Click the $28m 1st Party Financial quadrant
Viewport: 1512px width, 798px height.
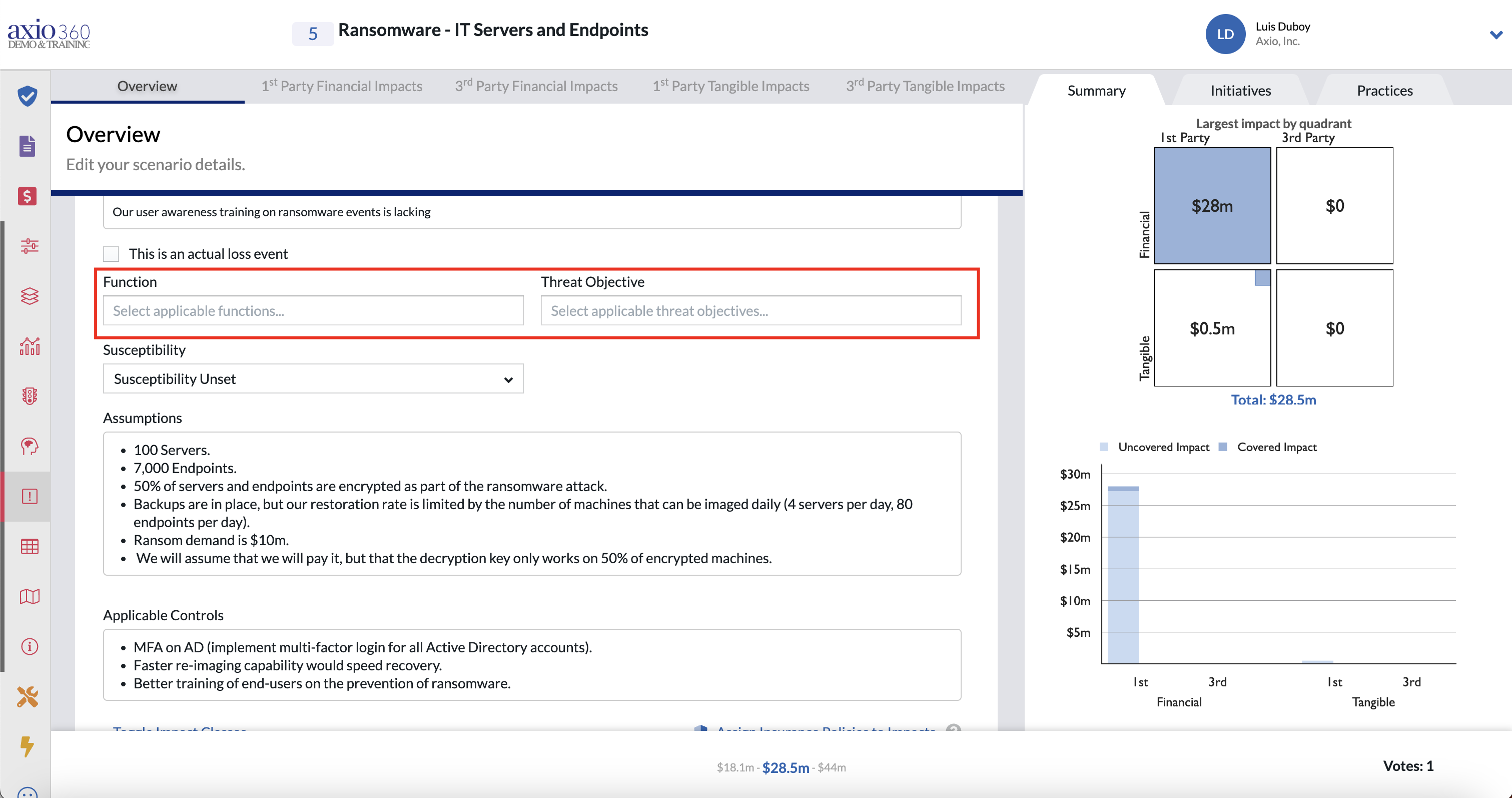tap(1212, 206)
